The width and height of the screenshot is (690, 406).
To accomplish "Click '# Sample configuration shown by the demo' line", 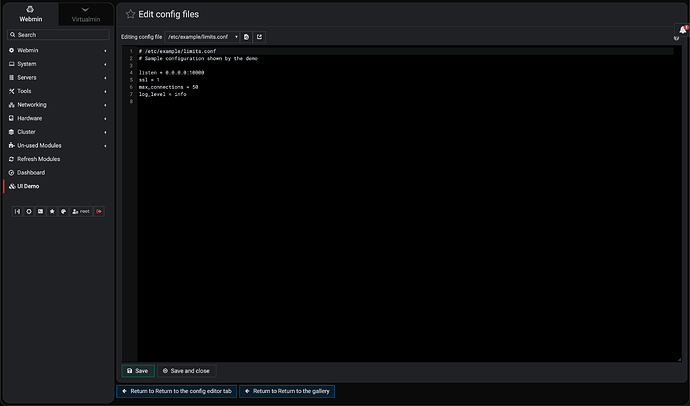I will point(198,59).
